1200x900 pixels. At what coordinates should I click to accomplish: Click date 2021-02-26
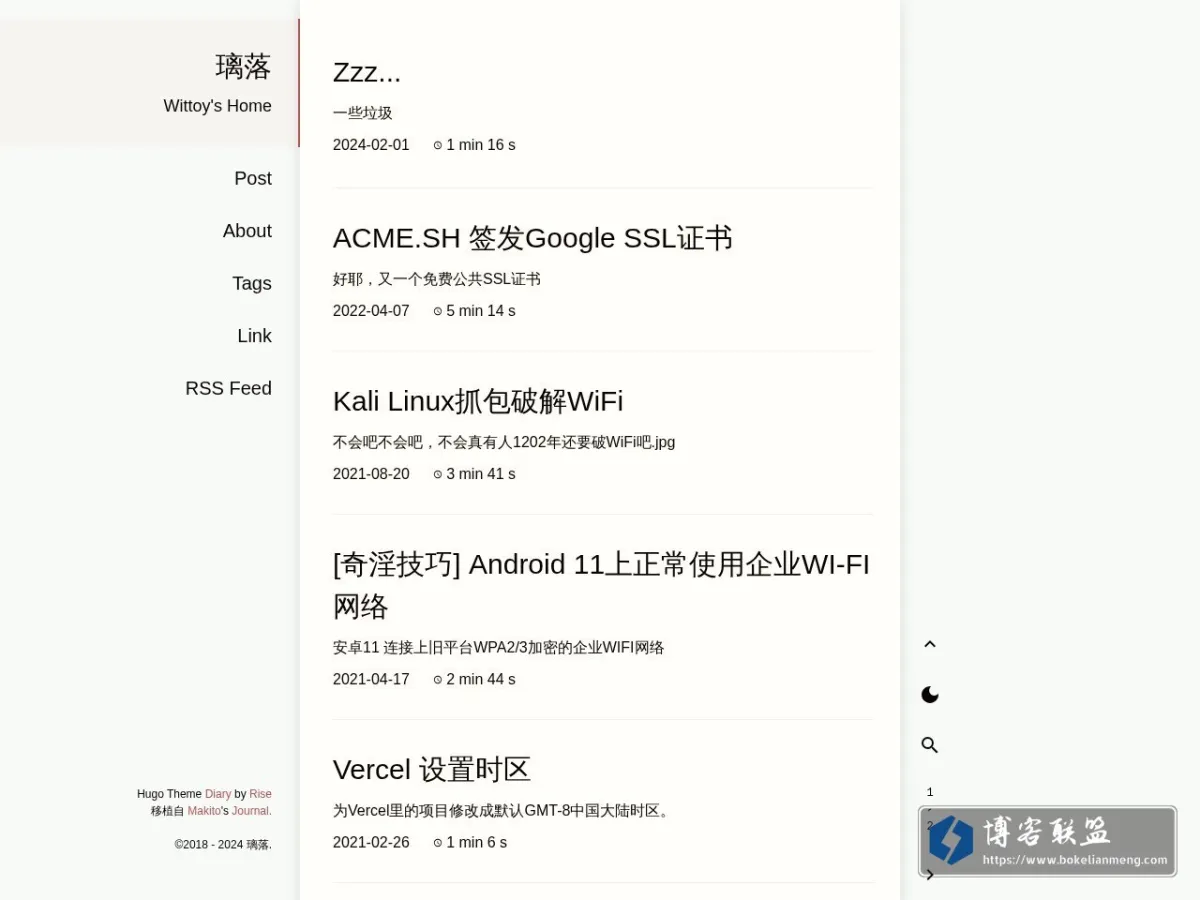tap(371, 842)
